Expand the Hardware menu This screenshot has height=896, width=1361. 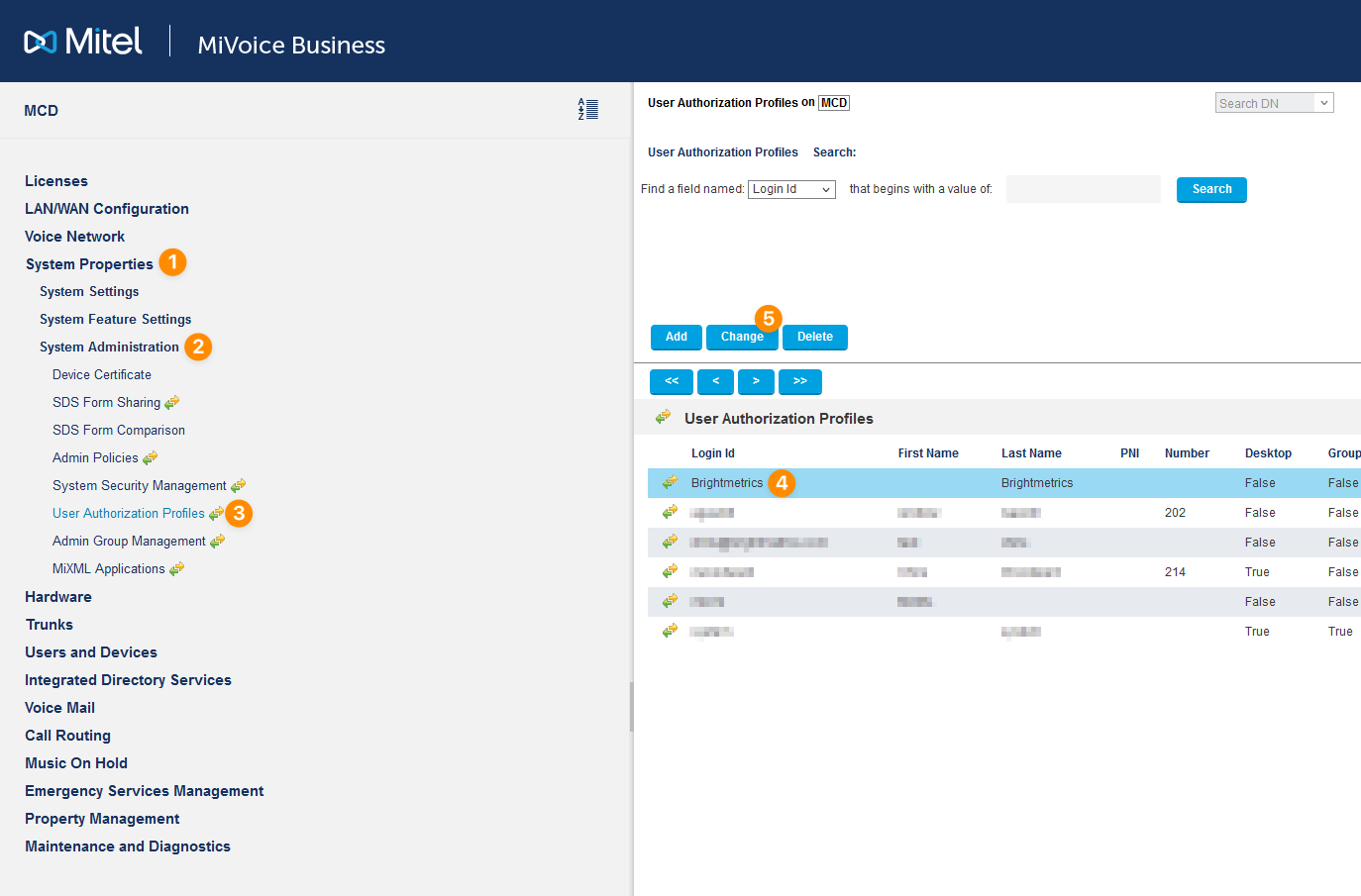pos(58,597)
